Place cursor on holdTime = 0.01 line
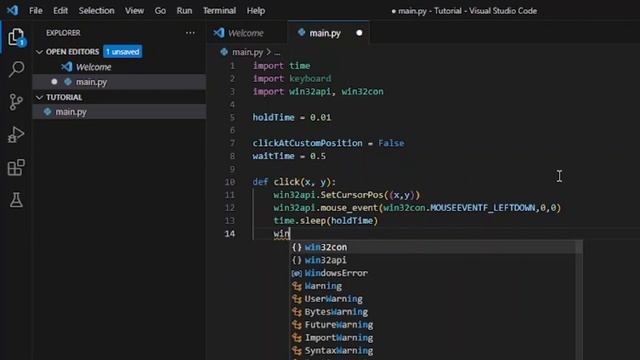Viewport: 640px width, 360px height. point(292,118)
